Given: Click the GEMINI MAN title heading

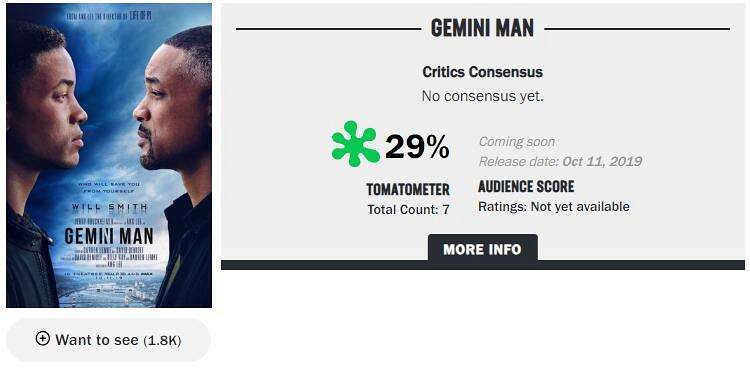Looking at the screenshot, I should 482,29.
